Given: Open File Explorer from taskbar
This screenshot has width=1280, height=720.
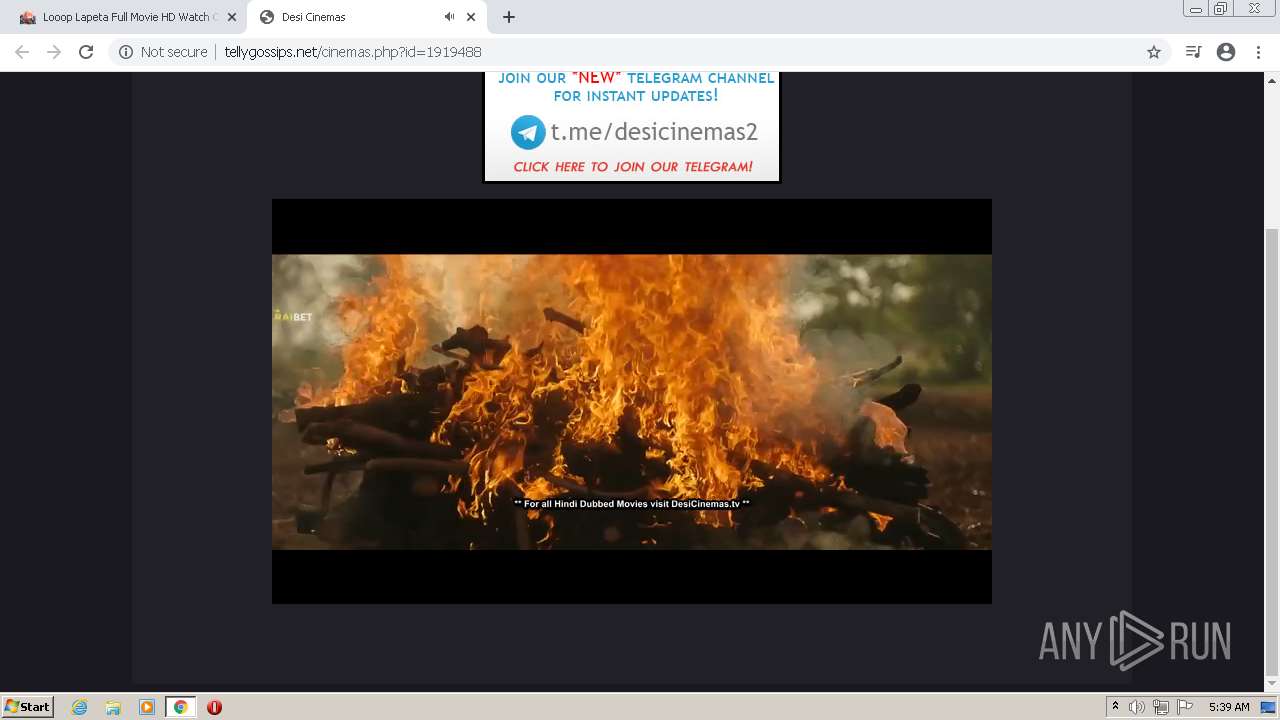Looking at the screenshot, I should click(x=113, y=707).
